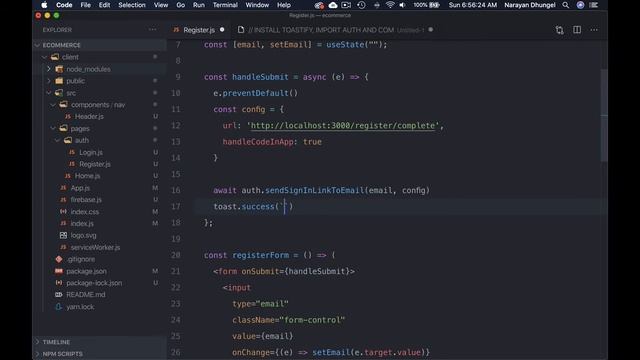Screen dimensions: 640x360
Task: Open the Terminal menu
Action: pyautogui.click(x=225, y=5)
